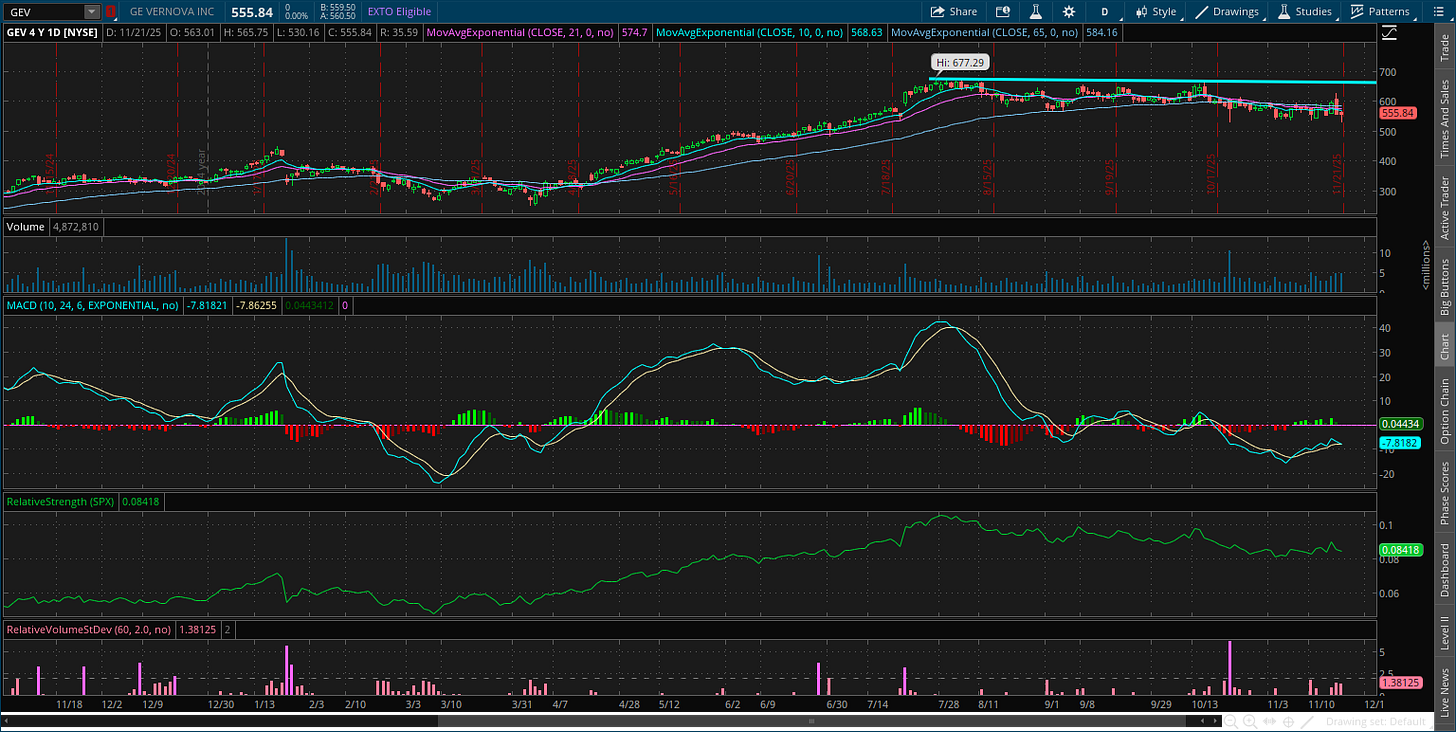Open chart settings gear icon
This screenshot has width=1456, height=732.
(1069, 12)
